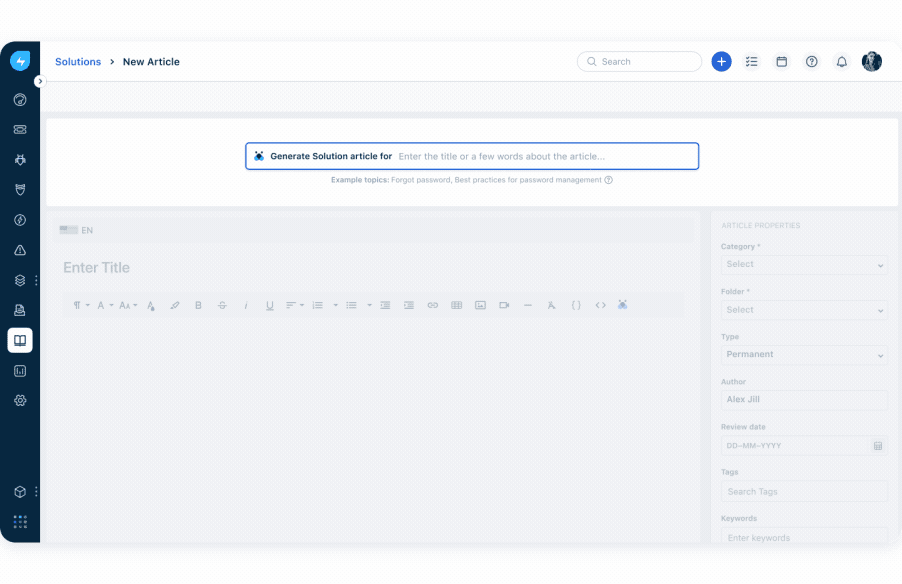Open the Releases bolt-circle icon in sidebar
Image resolution: width=902 pixels, height=584 pixels.
[20, 220]
